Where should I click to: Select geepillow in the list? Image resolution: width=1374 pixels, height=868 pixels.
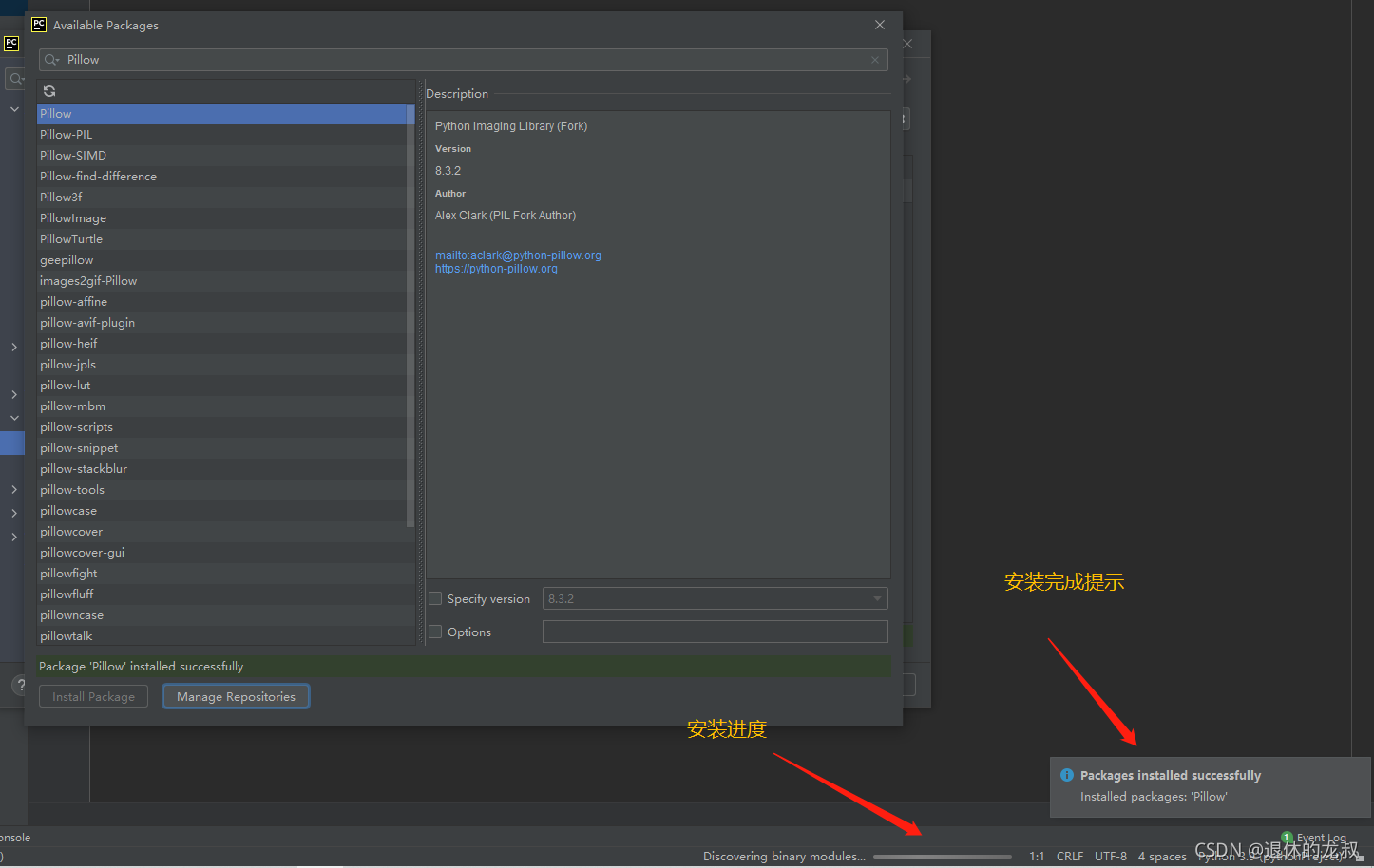click(x=221, y=260)
